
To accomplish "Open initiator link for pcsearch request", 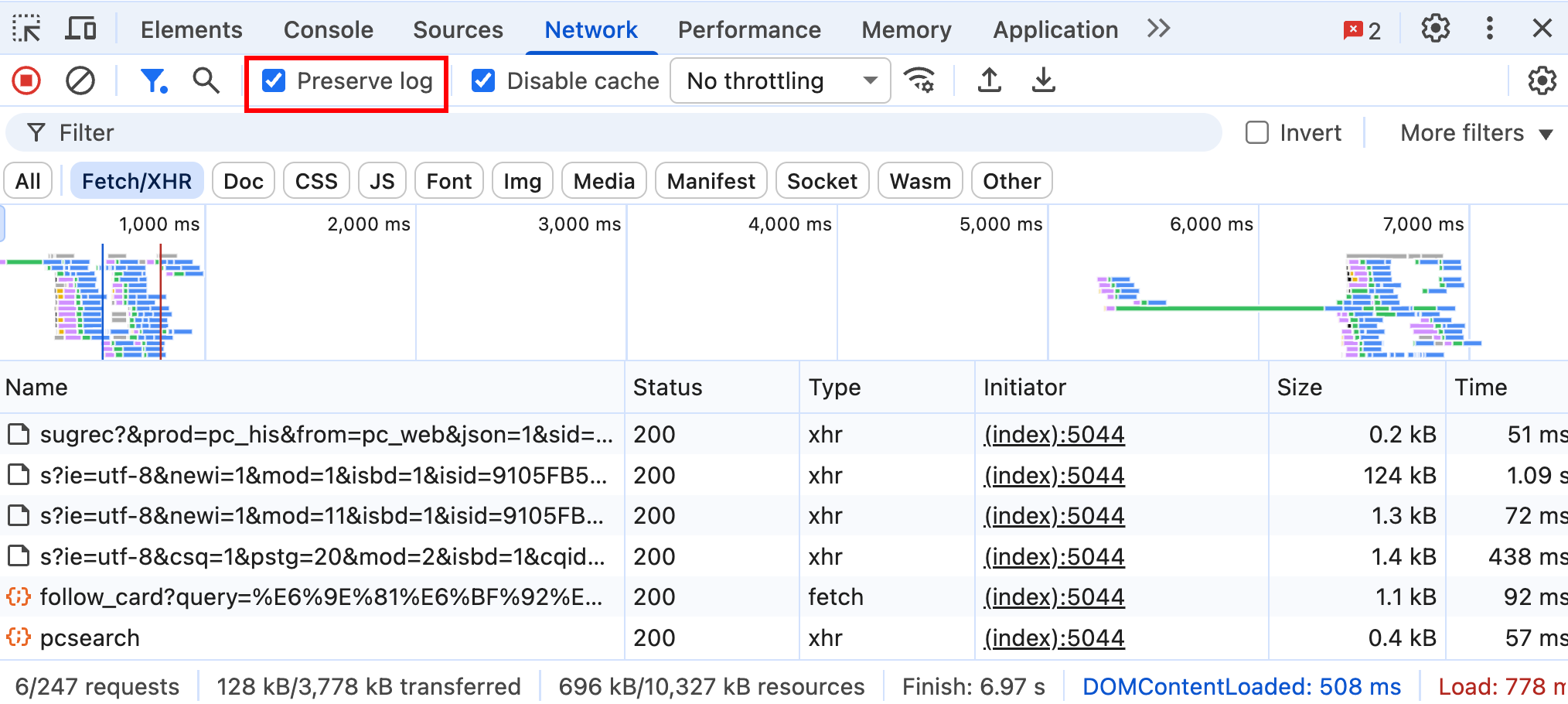I will [x=1054, y=638].
